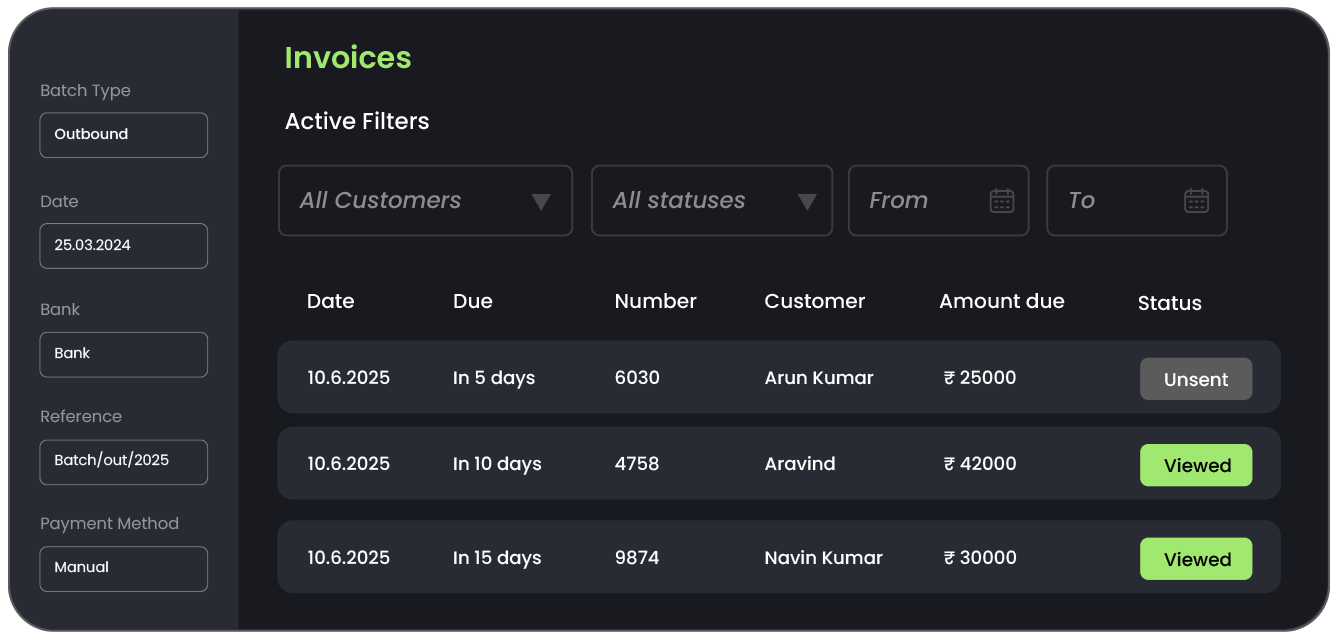Sort by the Date column header

[330, 301]
